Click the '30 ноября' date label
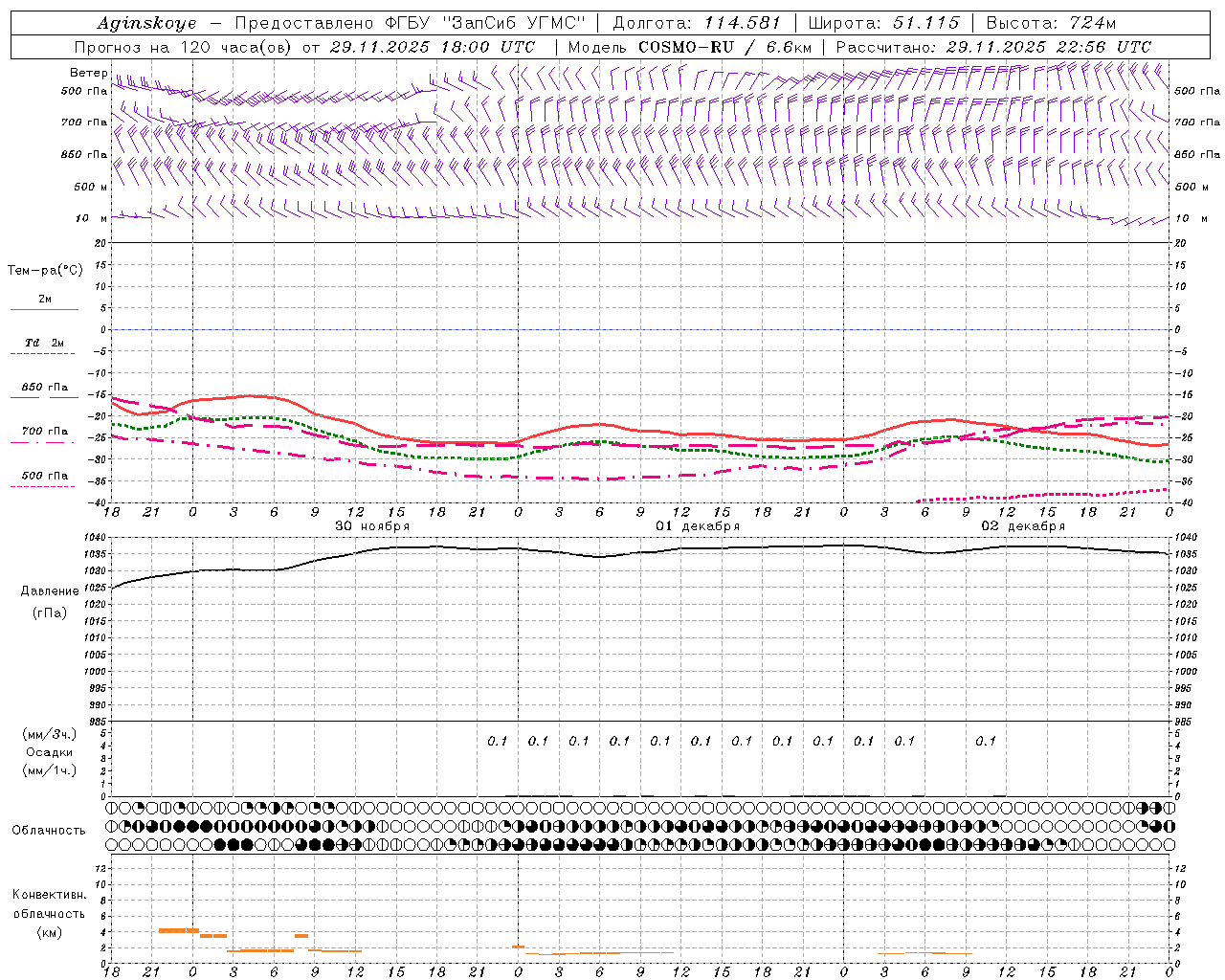1225x980 pixels. coord(372,526)
